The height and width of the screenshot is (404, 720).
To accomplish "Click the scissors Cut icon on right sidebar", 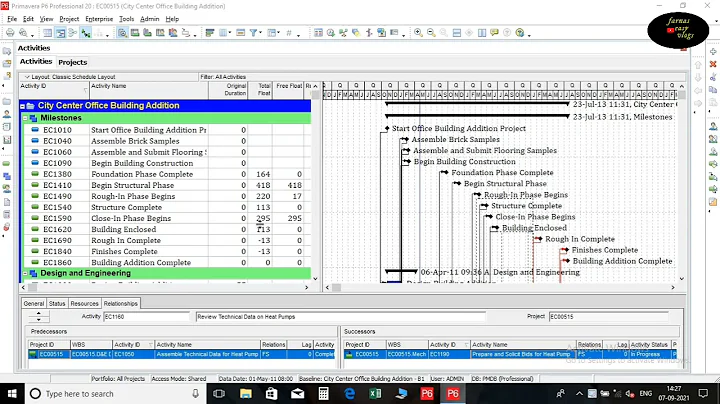I will [x=713, y=77].
